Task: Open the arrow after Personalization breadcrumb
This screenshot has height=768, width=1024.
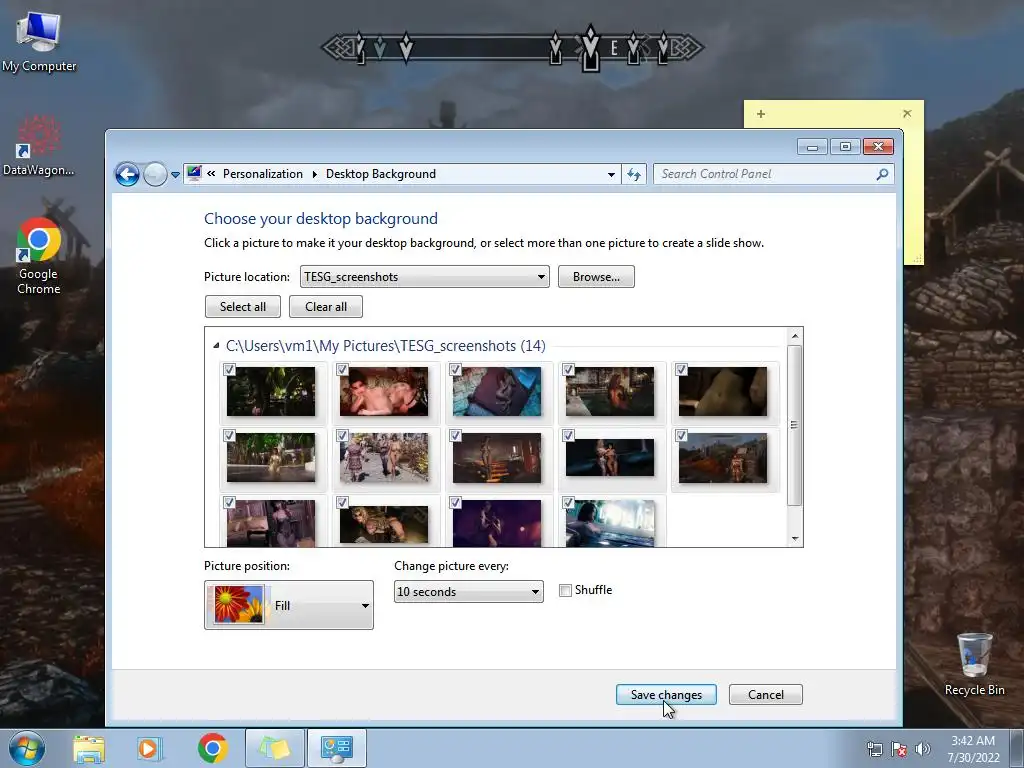Action: point(314,174)
